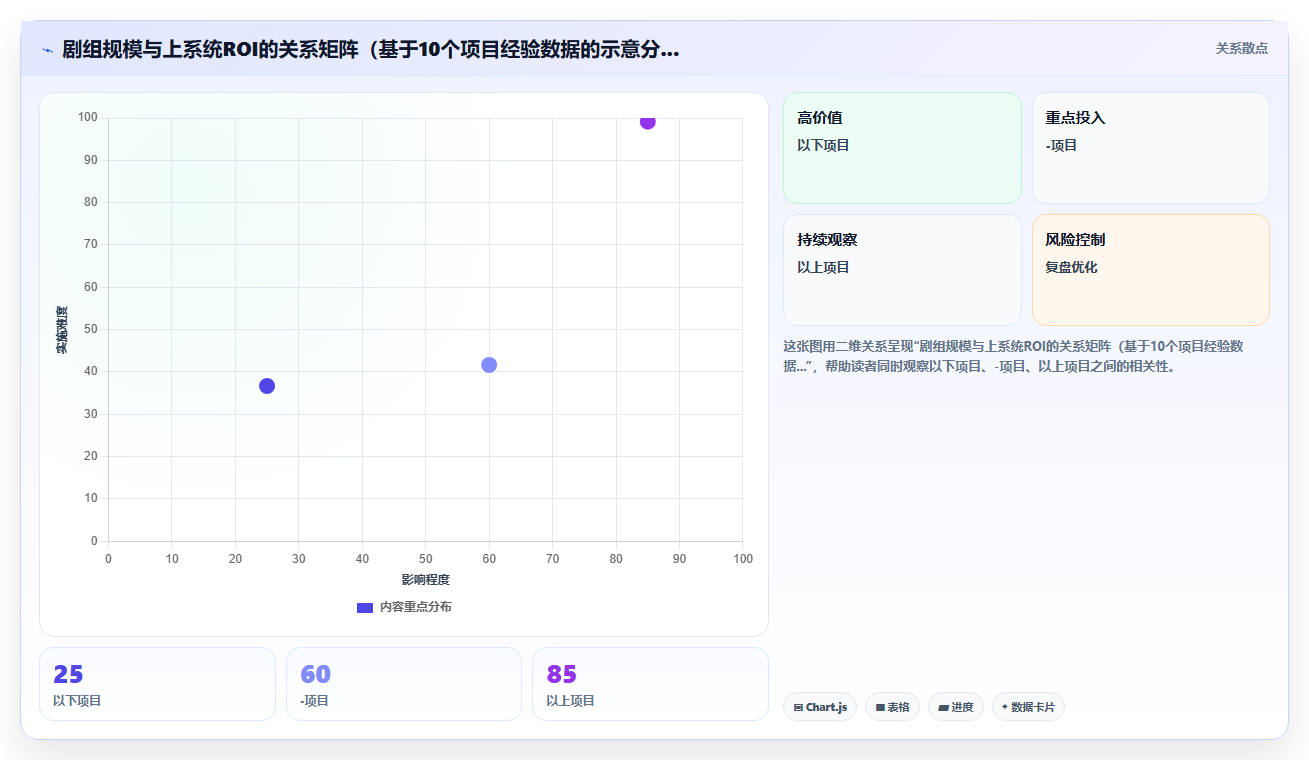Open the 风险控制 quadrant card
The image size is (1309, 760).
tap(1150, 270)
